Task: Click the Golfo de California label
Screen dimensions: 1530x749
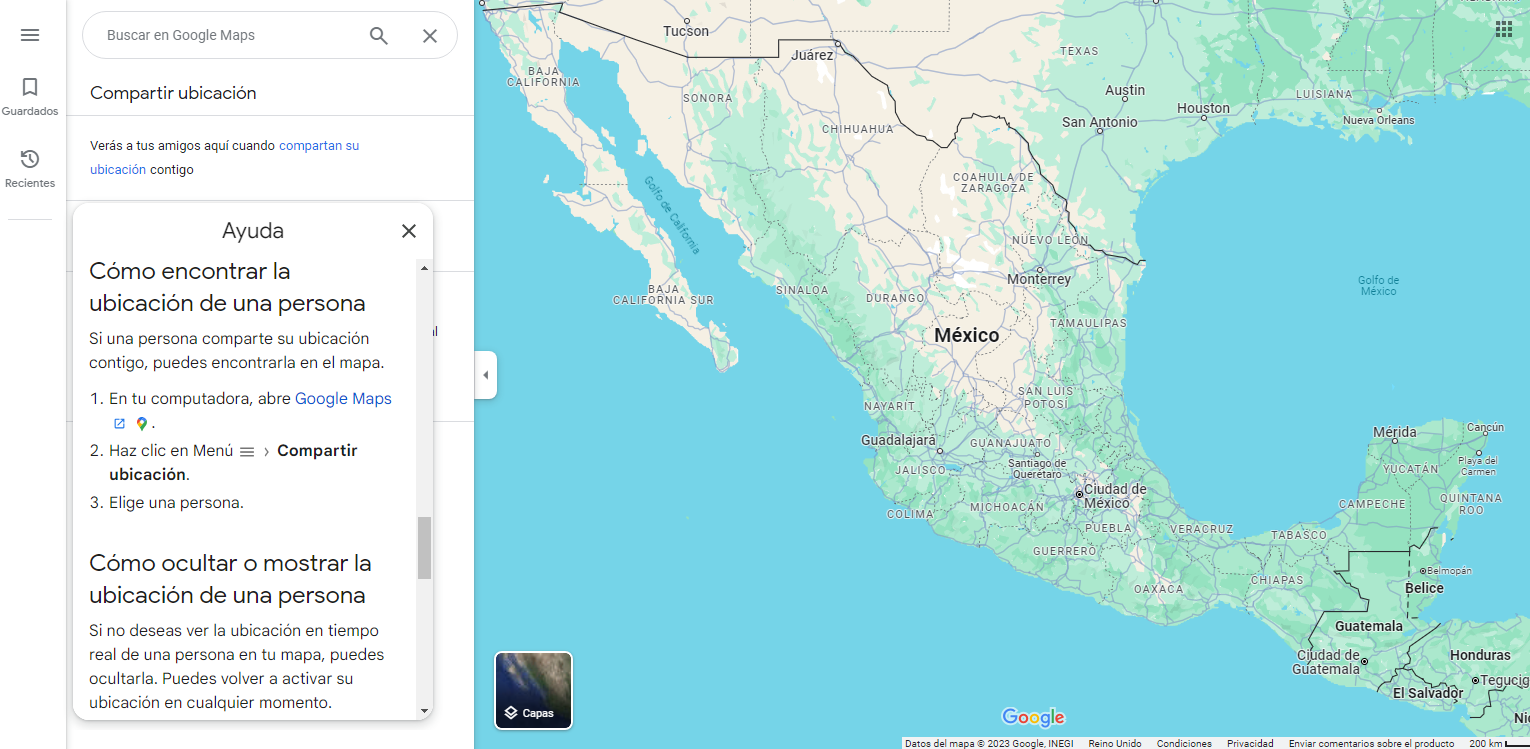Action: pyautogui.click(x=673, y=214)
